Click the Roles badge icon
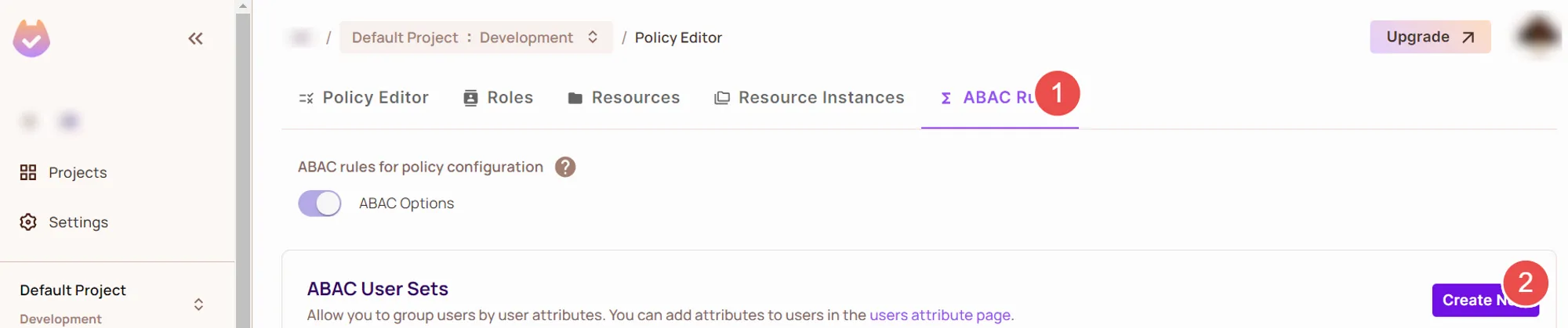The height and width of the screenshot is (328, 1568). 470,98
